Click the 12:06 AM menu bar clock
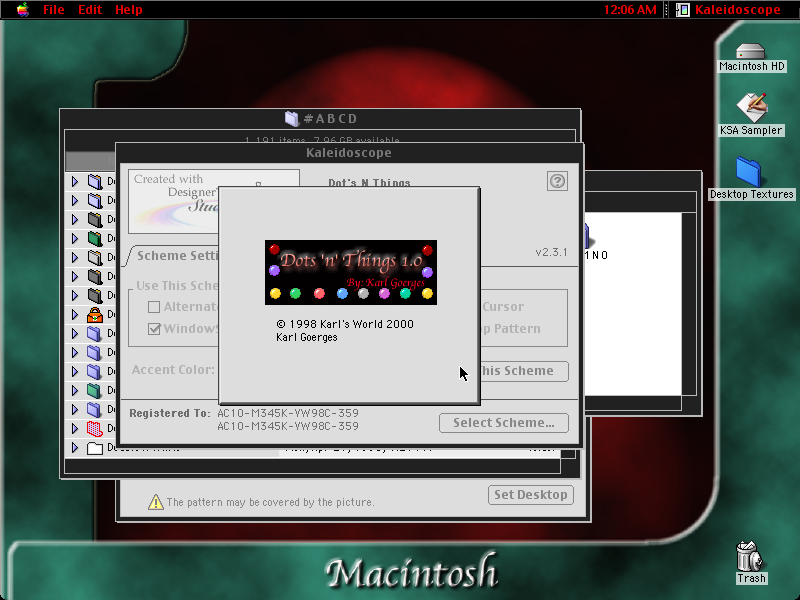The height and width of the screenshot is (600, 800). point(630,10)
